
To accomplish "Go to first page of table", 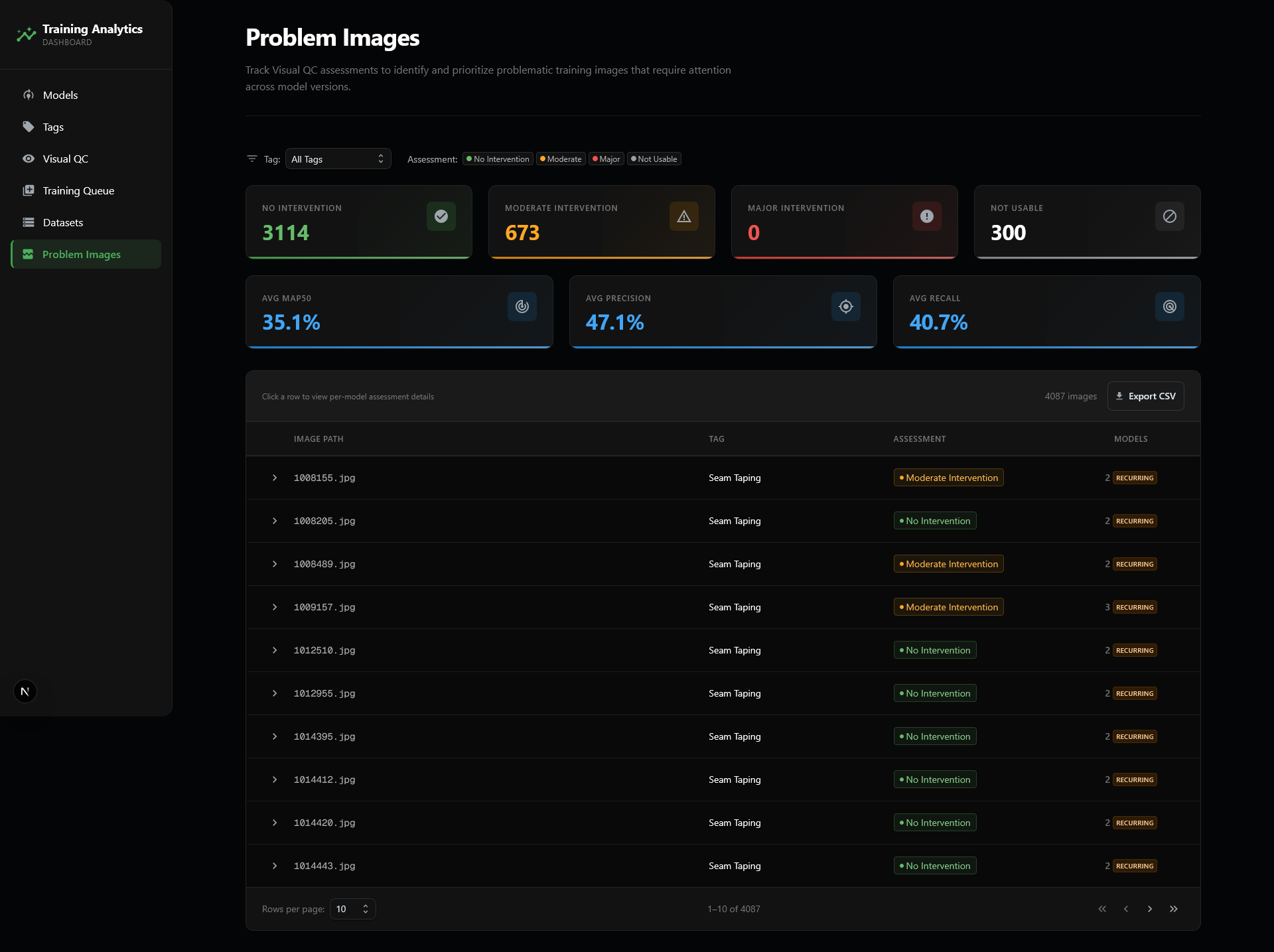I will click(1102, 909).
